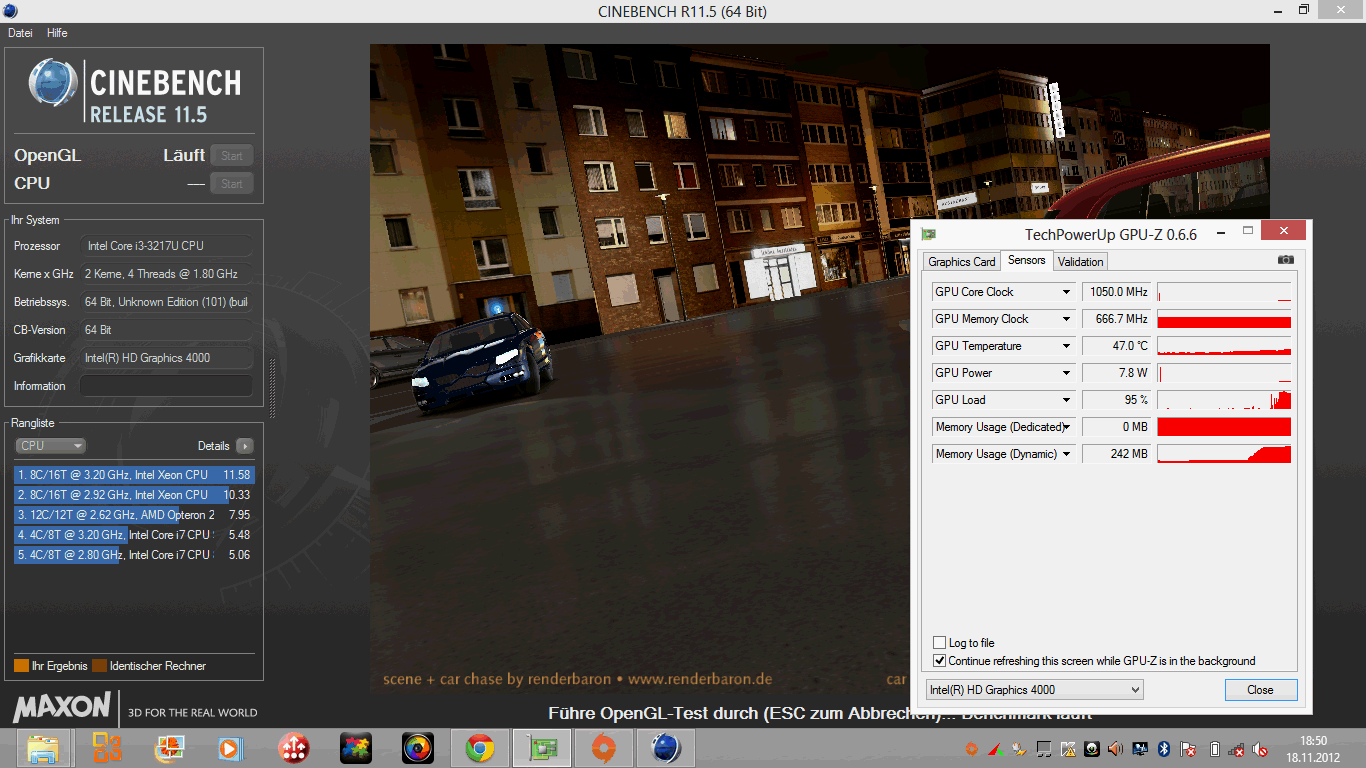
Task: Select the 8C/16T @ 3.20 GHz ranking entry
Action: pos(134,475)
